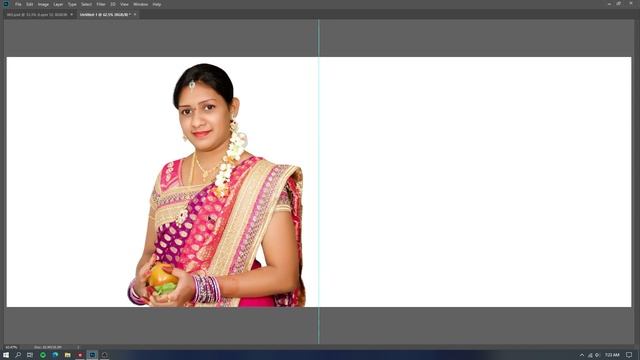Viewport: 640px width, 360px height.
Task: Click the volume icon in system tray
Action: tap(598, 355)
